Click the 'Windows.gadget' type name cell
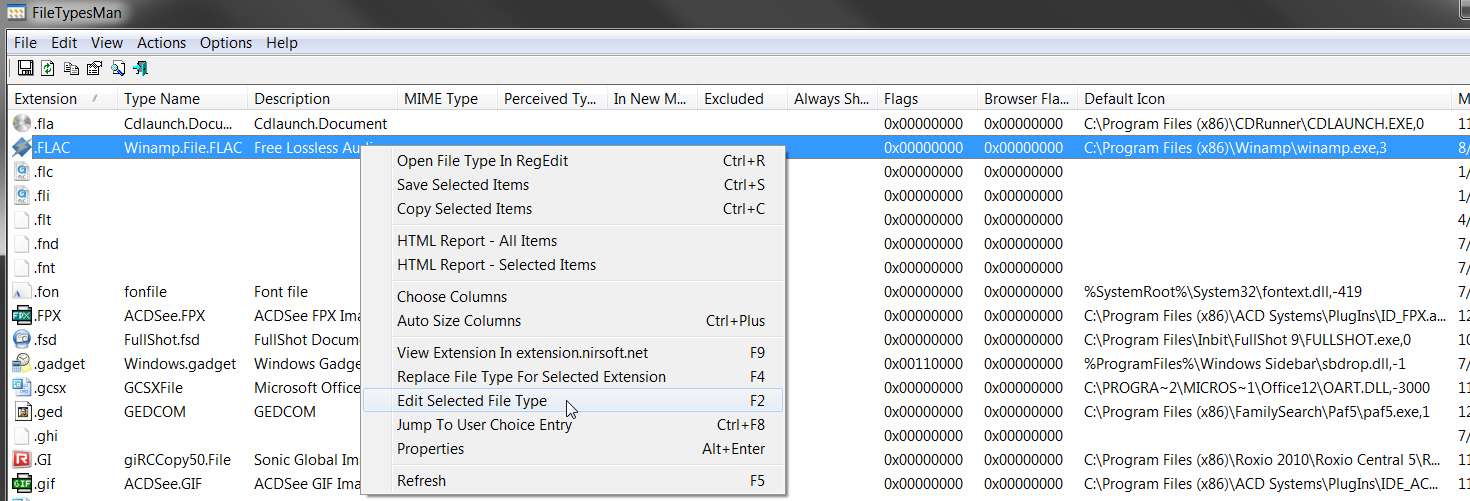This screenshot has width=1470, height=501. [180, 364]
